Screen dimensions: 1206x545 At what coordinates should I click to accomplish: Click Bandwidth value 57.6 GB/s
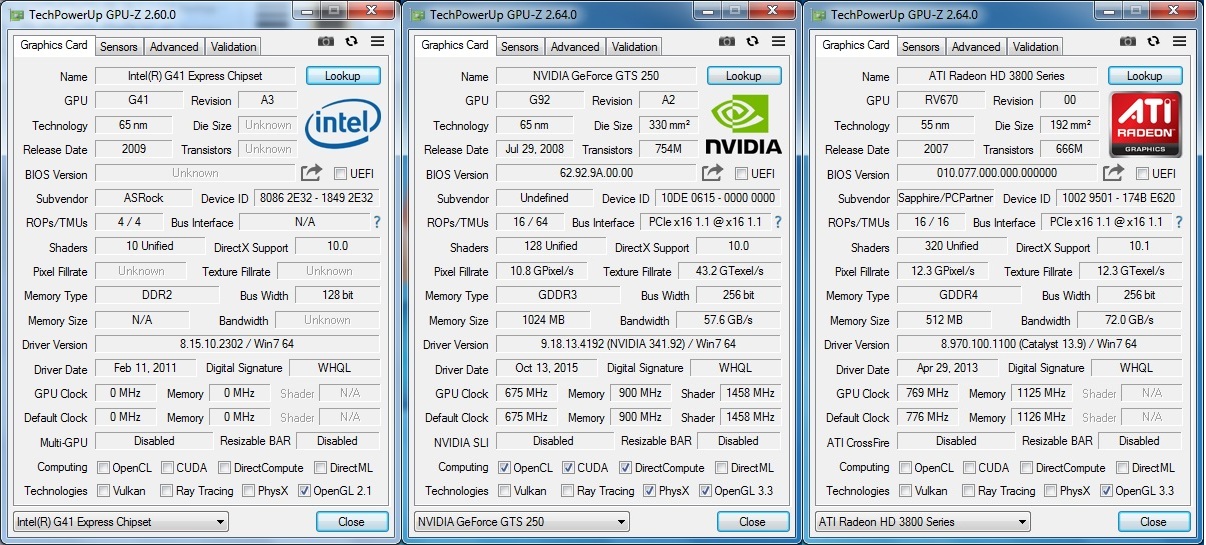(728, 320)
